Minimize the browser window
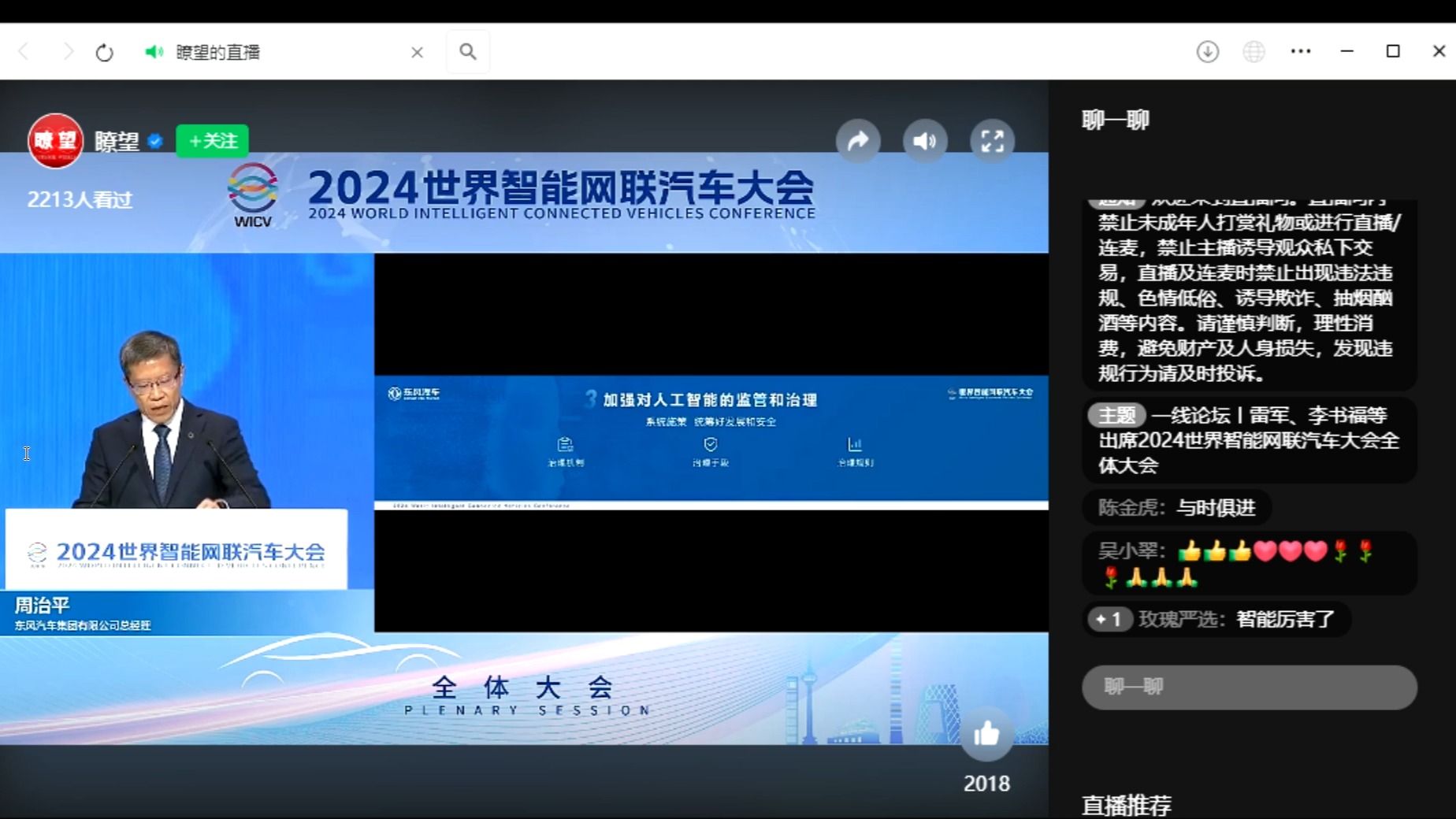Screen dimensions: 1456x819 click(x=1347, y=51)
